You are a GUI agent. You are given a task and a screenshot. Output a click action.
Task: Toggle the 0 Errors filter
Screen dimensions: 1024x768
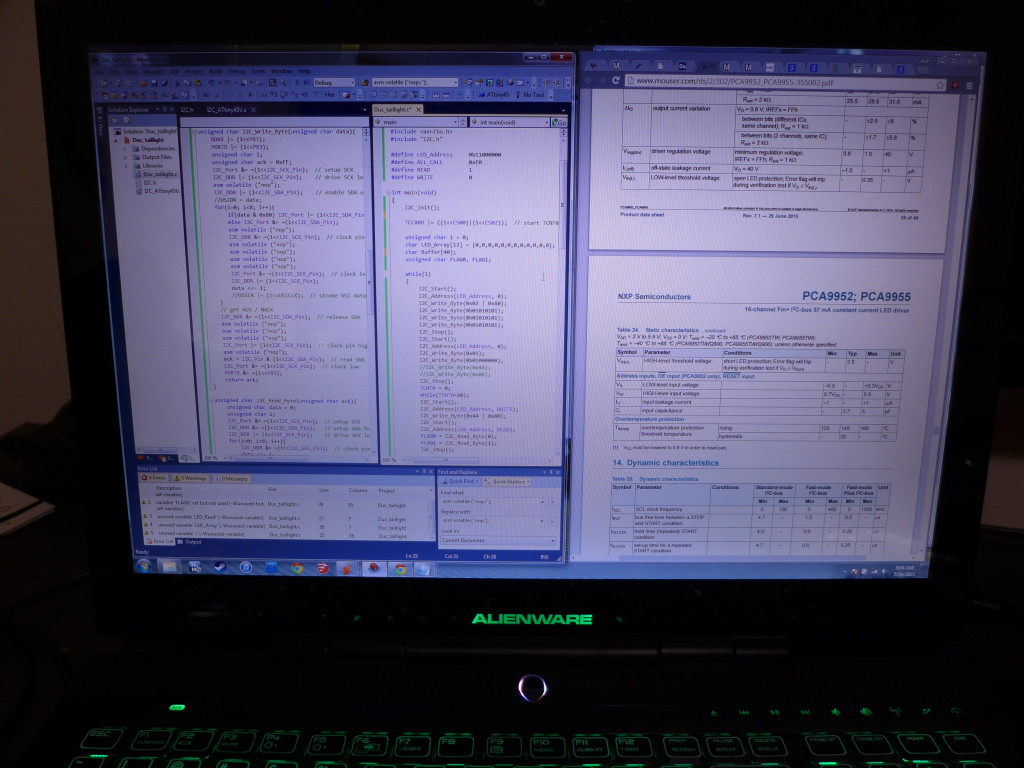(x=153, y=479)
